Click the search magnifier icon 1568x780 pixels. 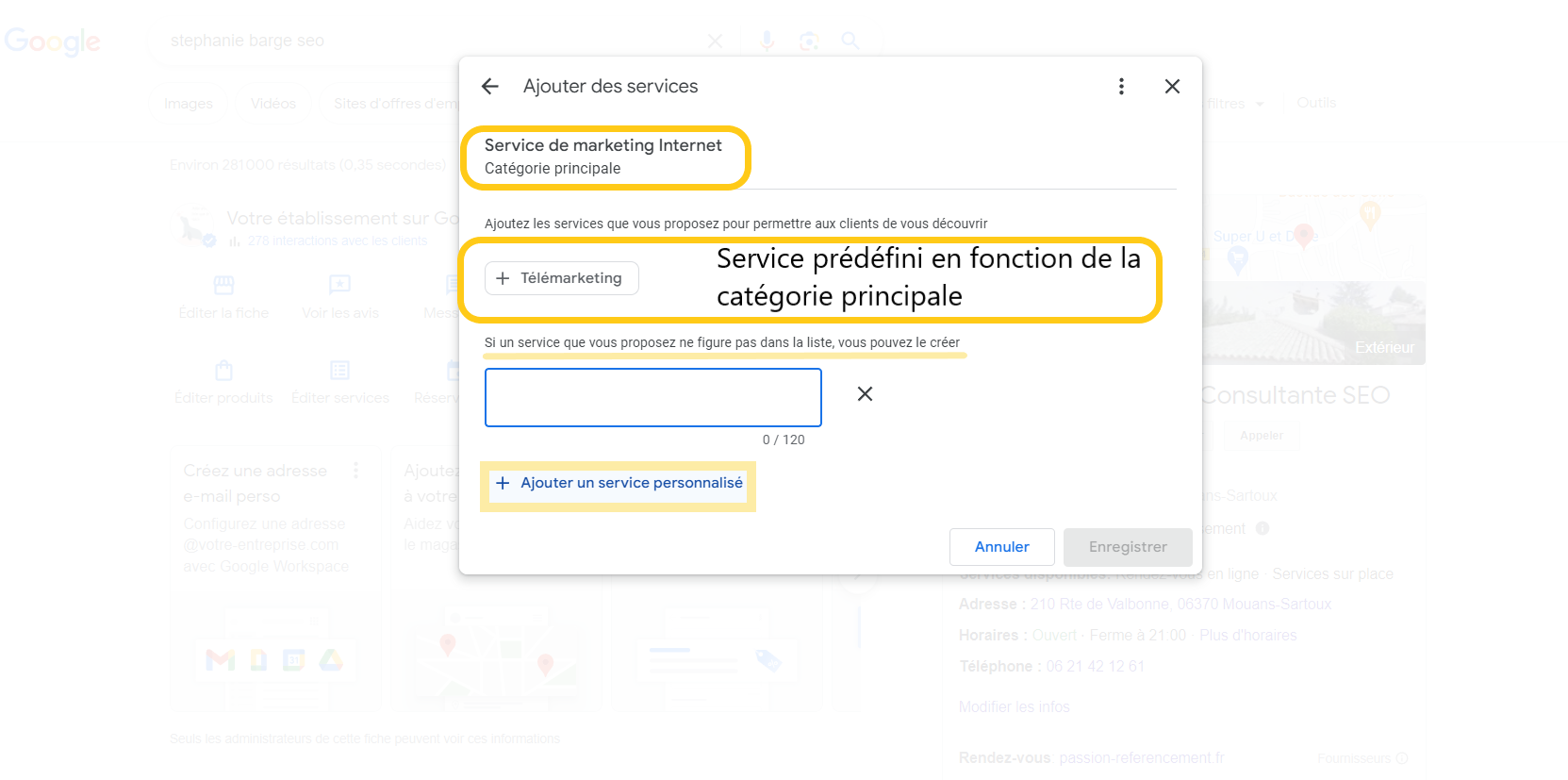850,41
